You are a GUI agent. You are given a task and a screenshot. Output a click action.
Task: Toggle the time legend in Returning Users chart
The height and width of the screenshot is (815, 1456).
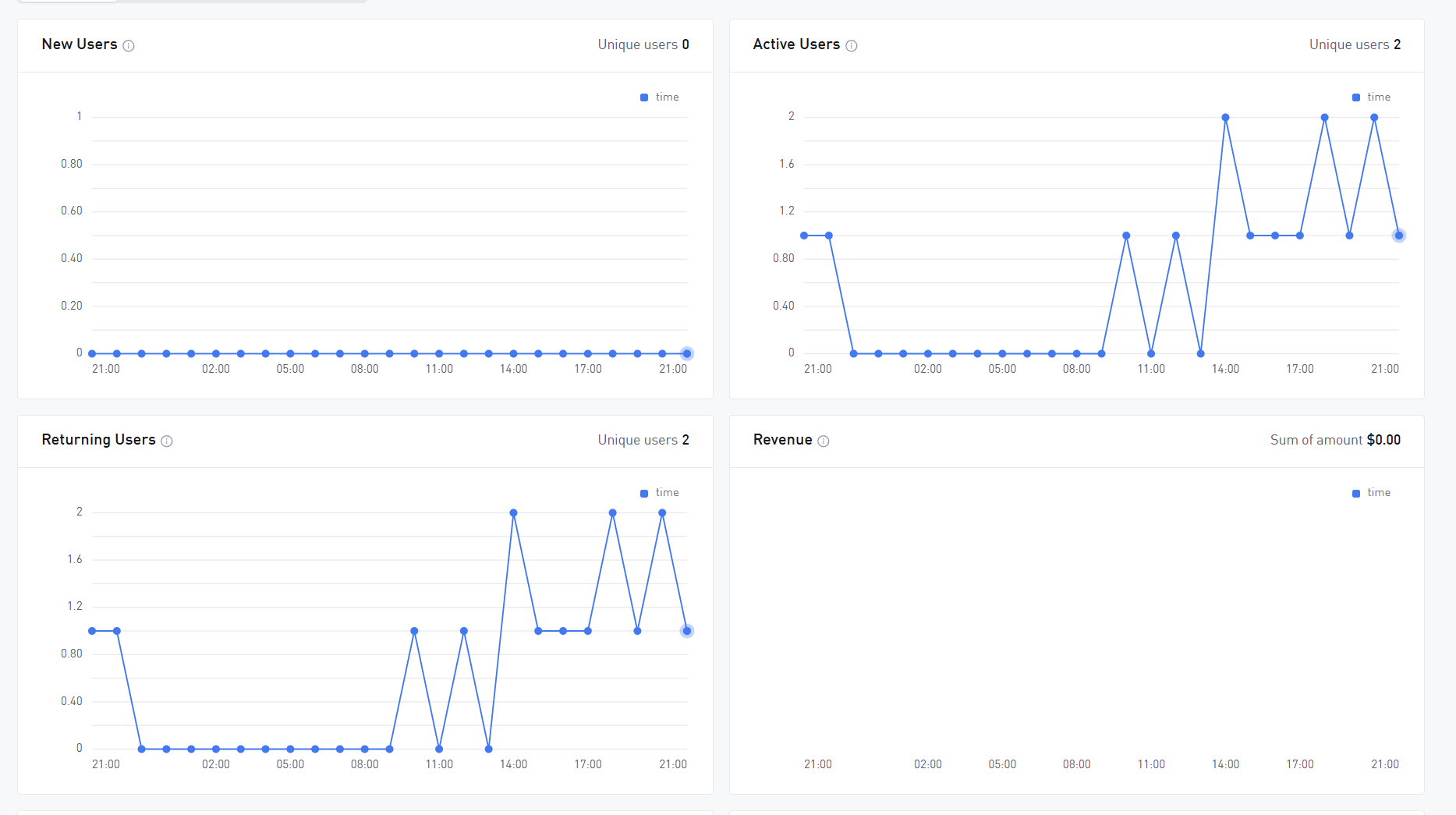(x=660, y=493)
